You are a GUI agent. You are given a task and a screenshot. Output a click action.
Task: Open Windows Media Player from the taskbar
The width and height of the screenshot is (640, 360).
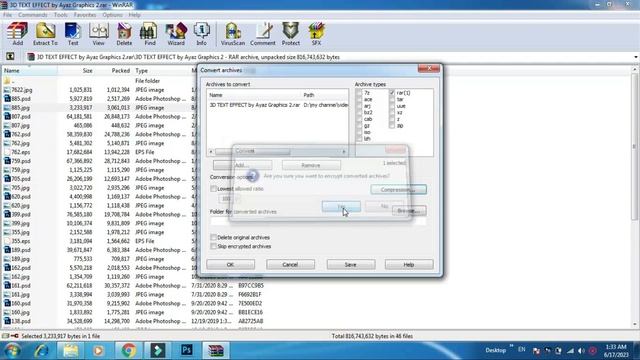tap(98, 350)
